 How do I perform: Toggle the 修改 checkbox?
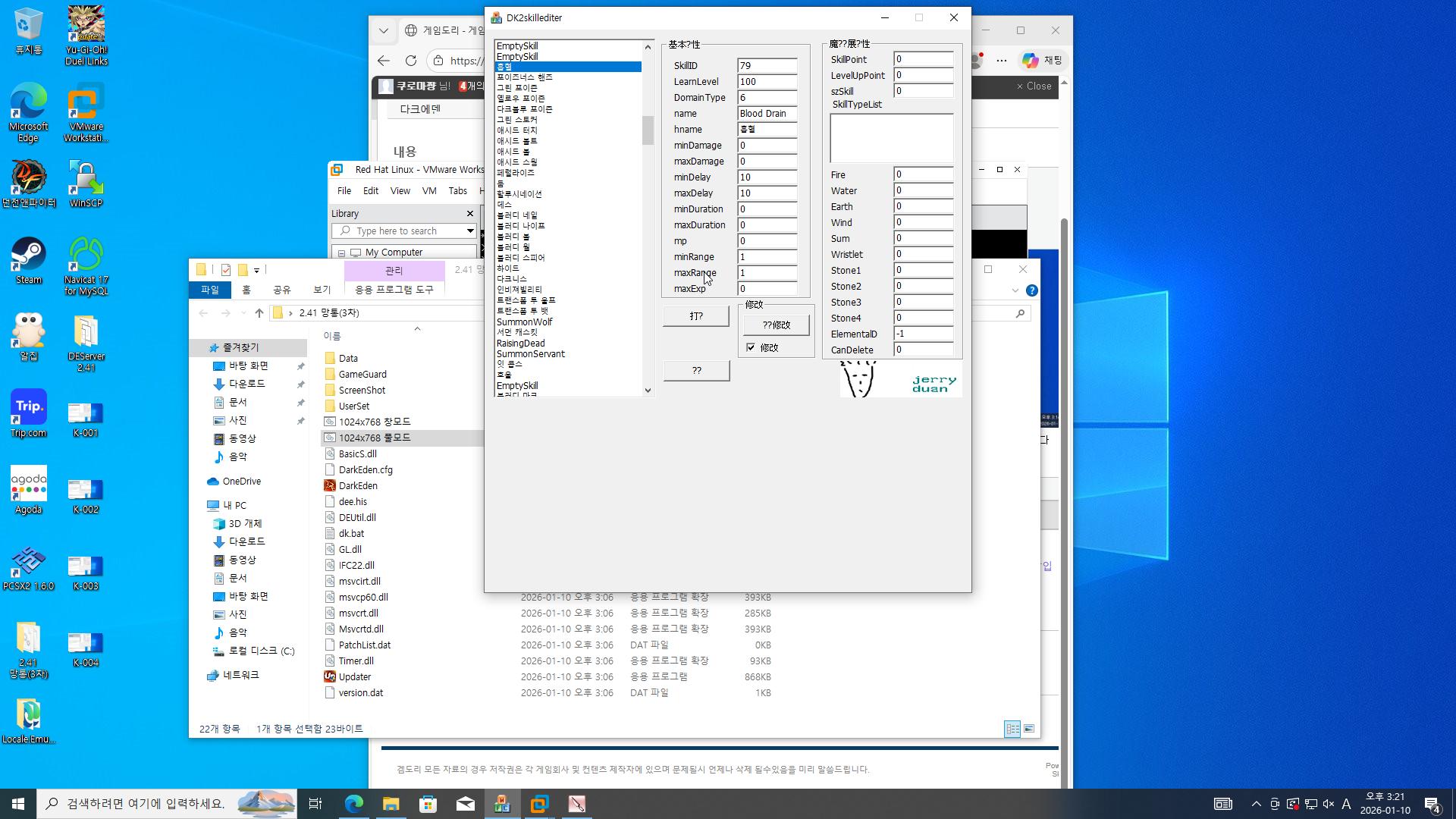tap(751, 347)
